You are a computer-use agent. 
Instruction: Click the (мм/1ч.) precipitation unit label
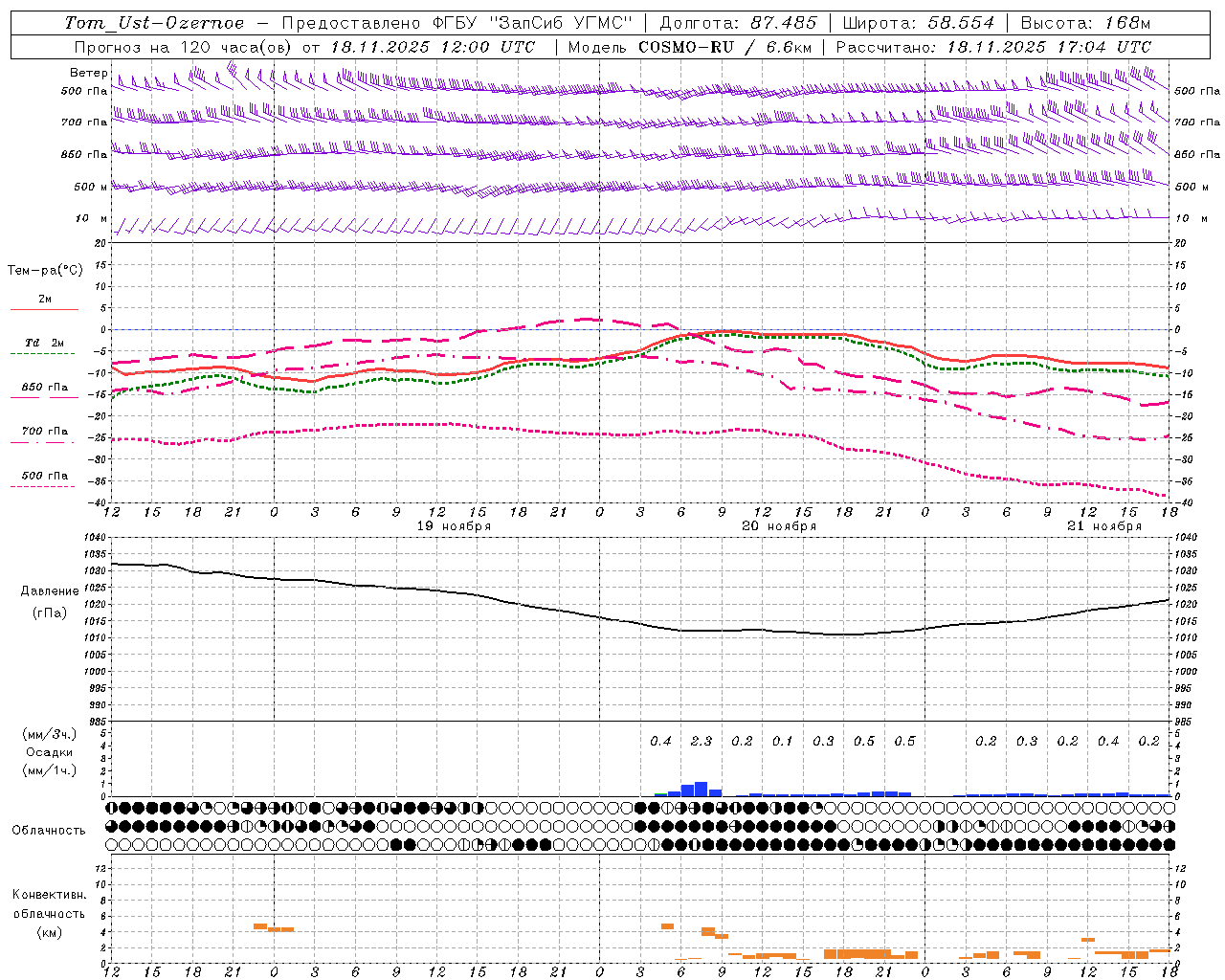pos(50,770)
